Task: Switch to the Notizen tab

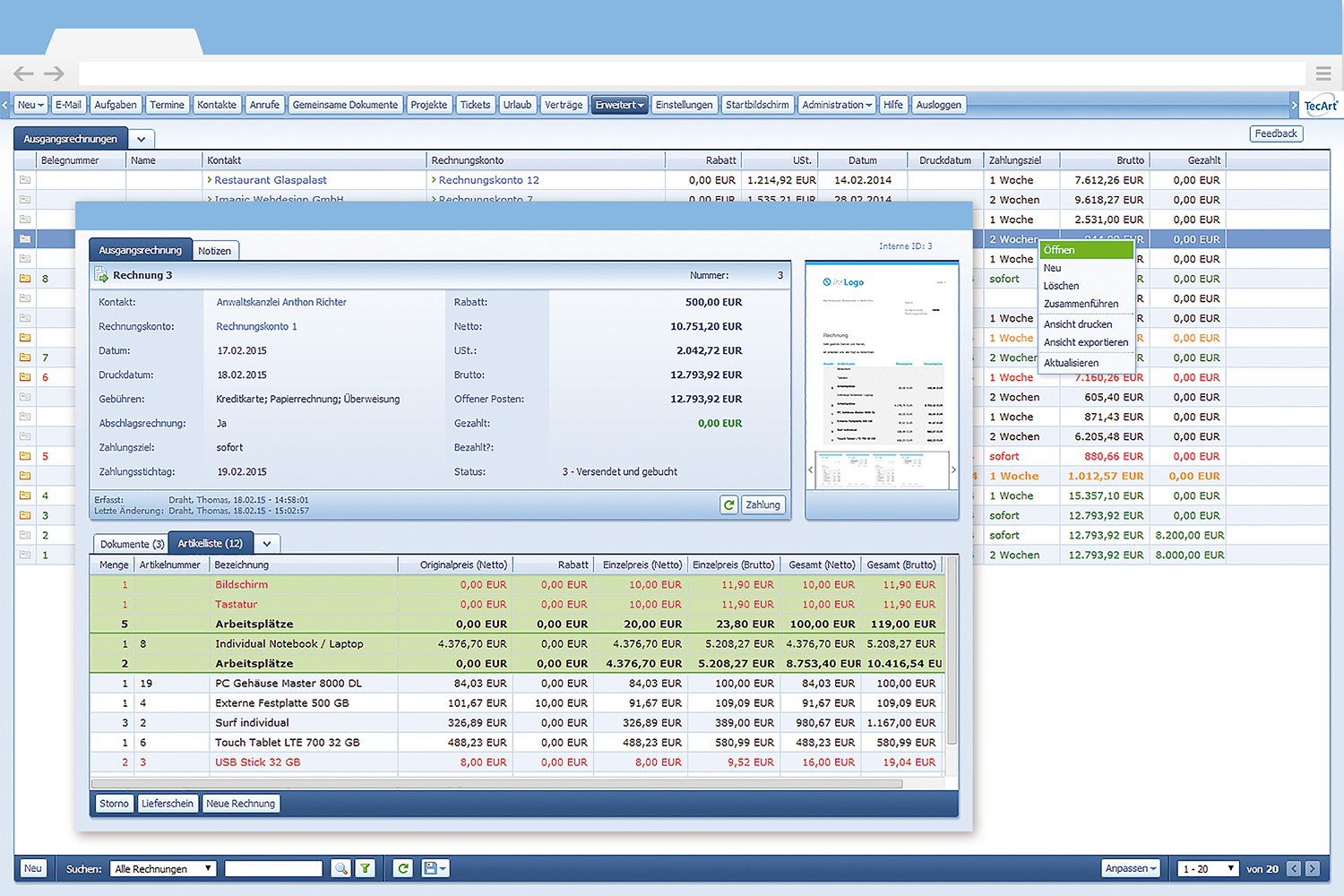Action: (x=215, y=251)
